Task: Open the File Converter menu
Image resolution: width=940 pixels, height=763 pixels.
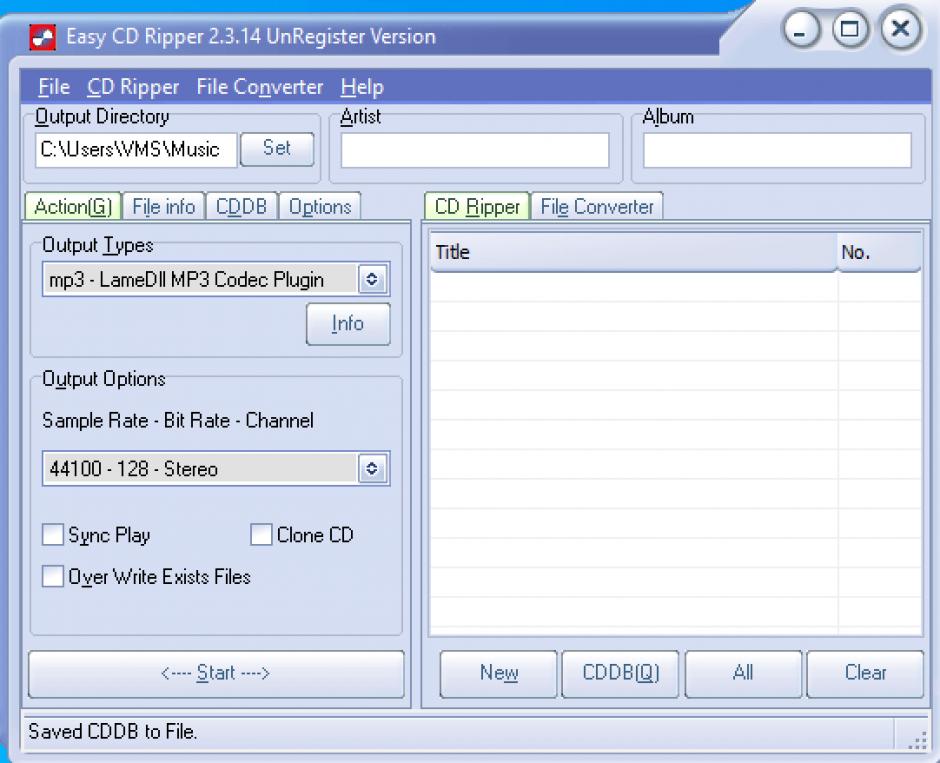Action: [x=260, y=87]
